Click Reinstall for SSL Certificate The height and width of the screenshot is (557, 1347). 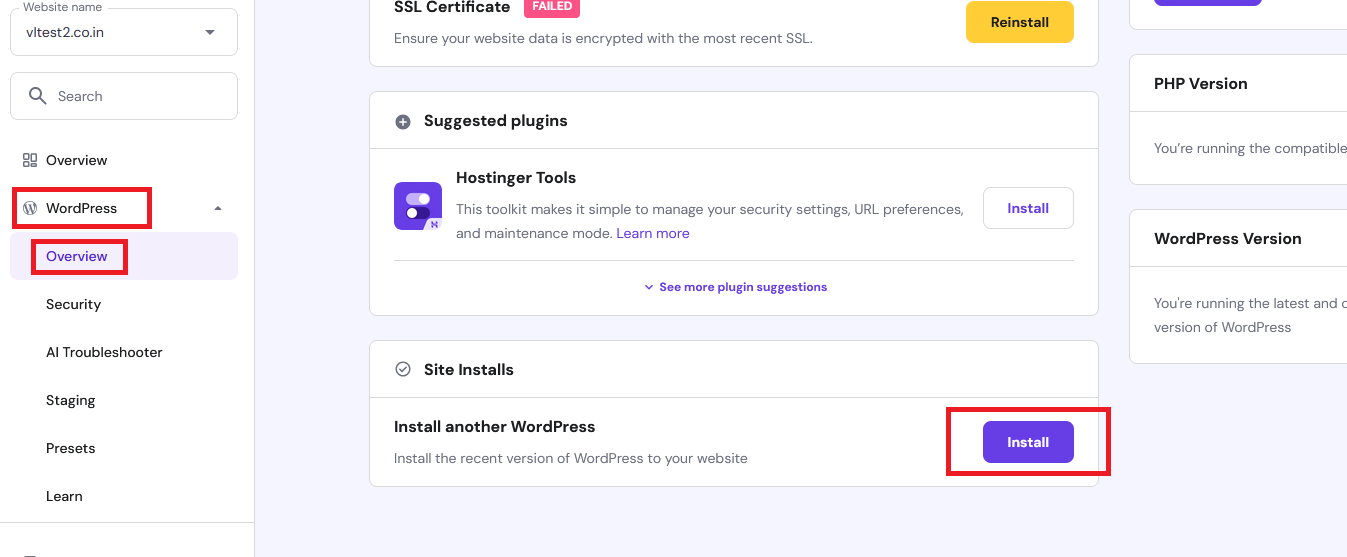click(1019, 22)
